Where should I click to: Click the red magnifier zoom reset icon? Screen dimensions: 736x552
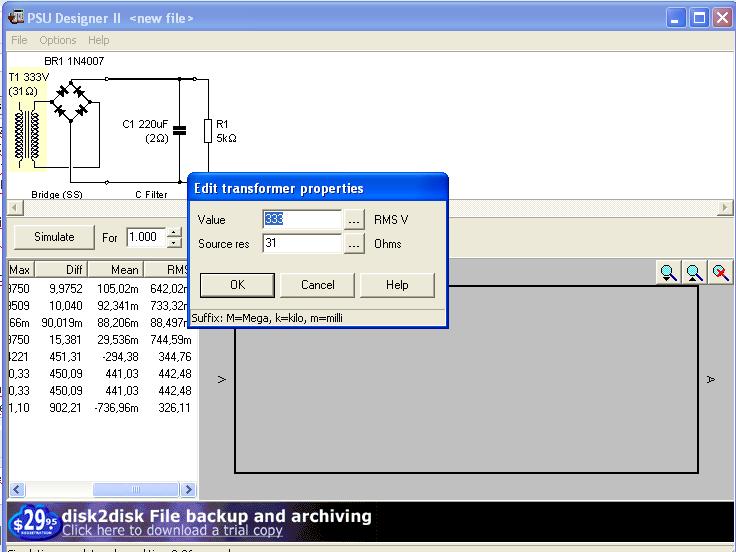coord(719,273)
